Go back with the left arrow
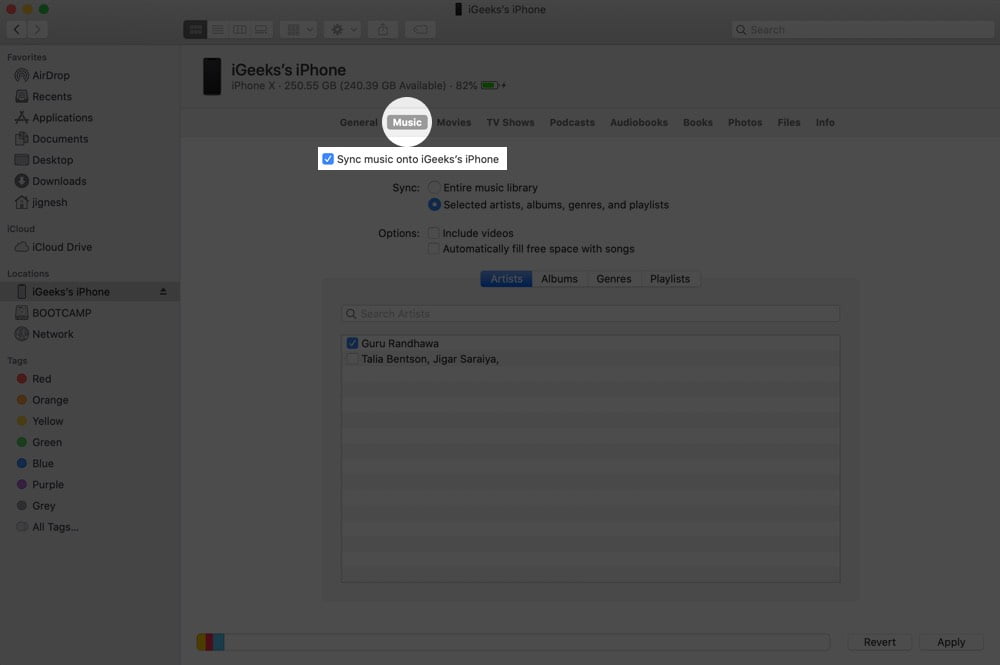Image resolution: width=1000 pixels, height=665 pixels. coord(17,29)
